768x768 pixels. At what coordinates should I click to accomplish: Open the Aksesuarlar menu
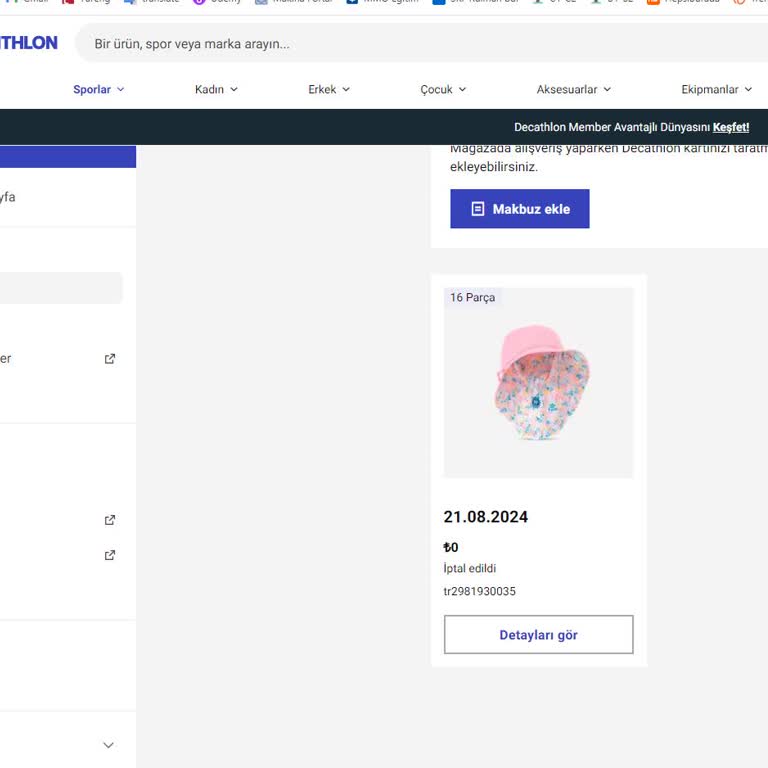(x=574, y=89)
